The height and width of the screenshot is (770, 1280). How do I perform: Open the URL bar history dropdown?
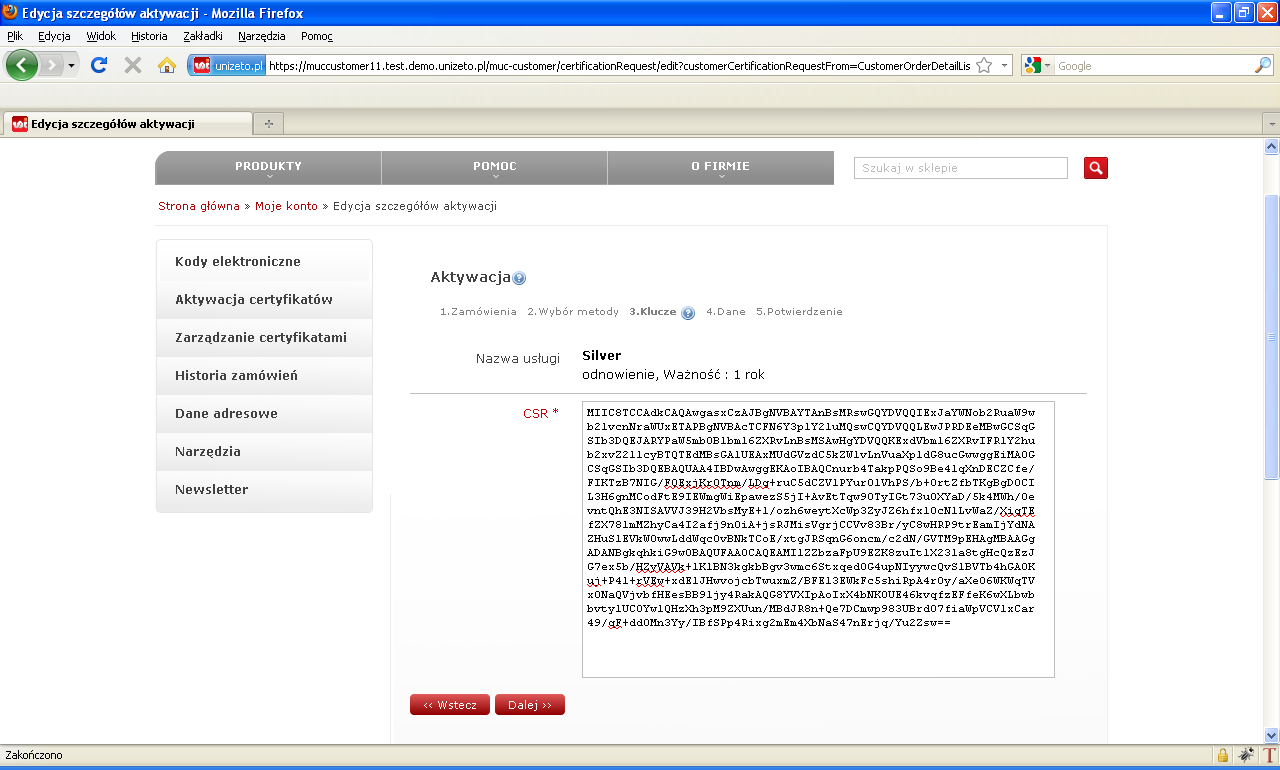[x=1004, y=65]
